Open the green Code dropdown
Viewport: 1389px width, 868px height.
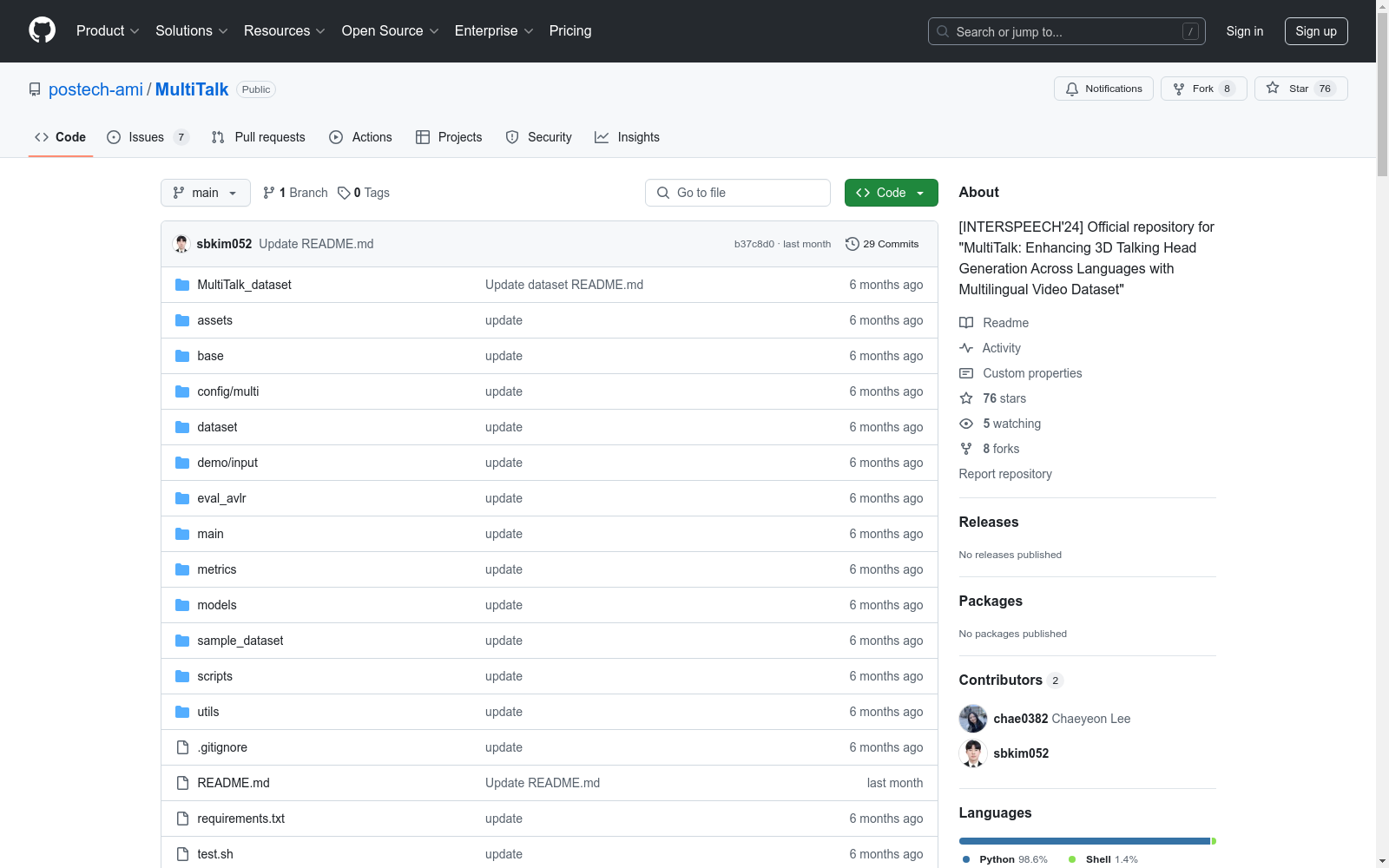point(892,193)
